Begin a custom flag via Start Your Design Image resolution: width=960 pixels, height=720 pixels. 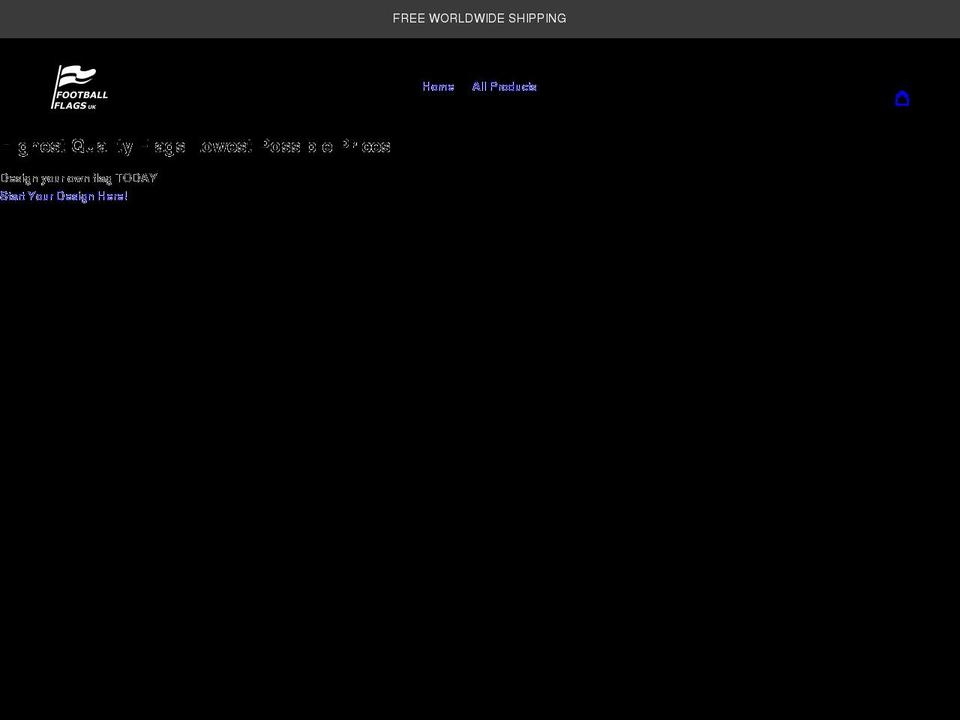coord(64,196)
